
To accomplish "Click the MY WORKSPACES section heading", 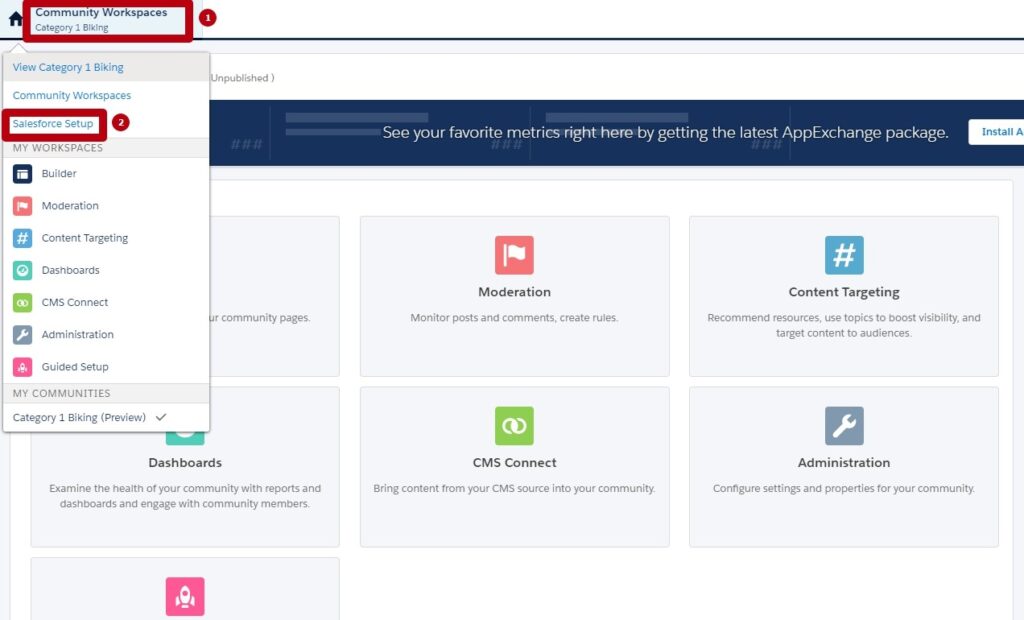I will 57,148.
